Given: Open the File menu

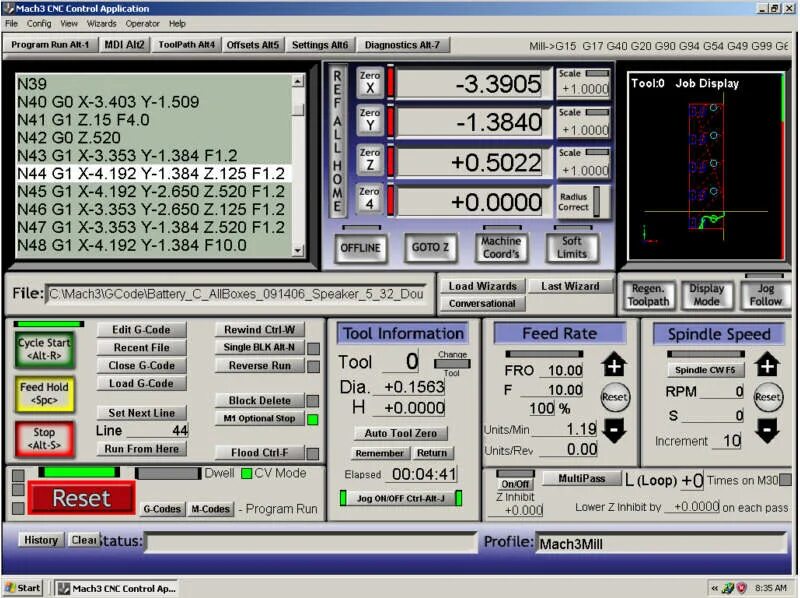Looking at the screenshot, I should tap(11, 23).
